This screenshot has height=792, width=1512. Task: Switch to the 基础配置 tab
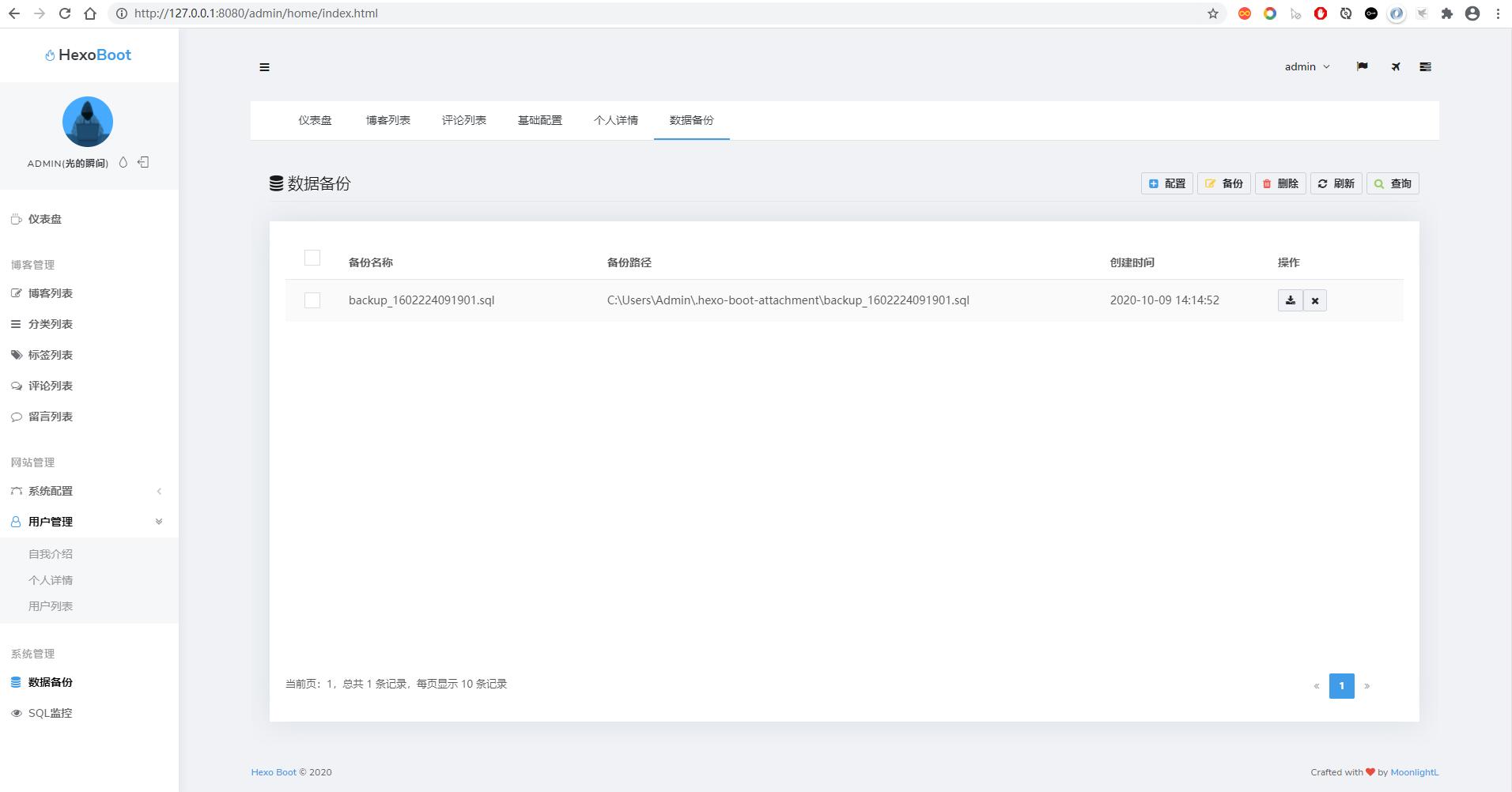(540, 120)
